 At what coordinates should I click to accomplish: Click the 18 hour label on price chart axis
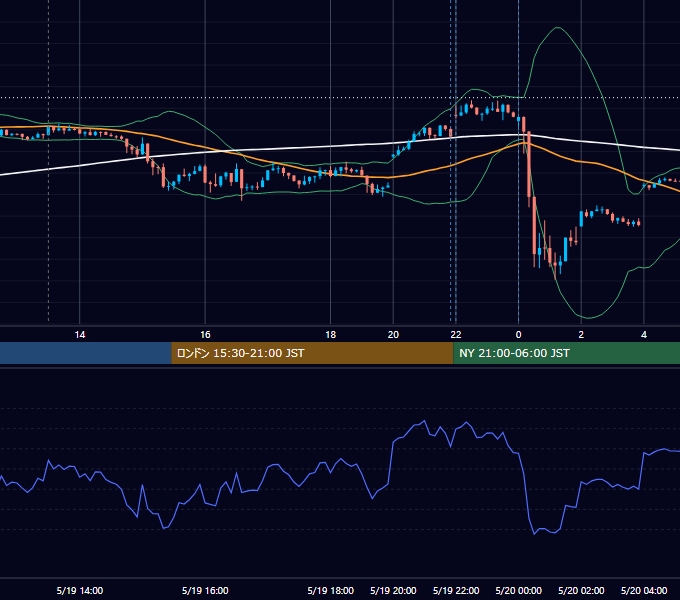point(330,335)
